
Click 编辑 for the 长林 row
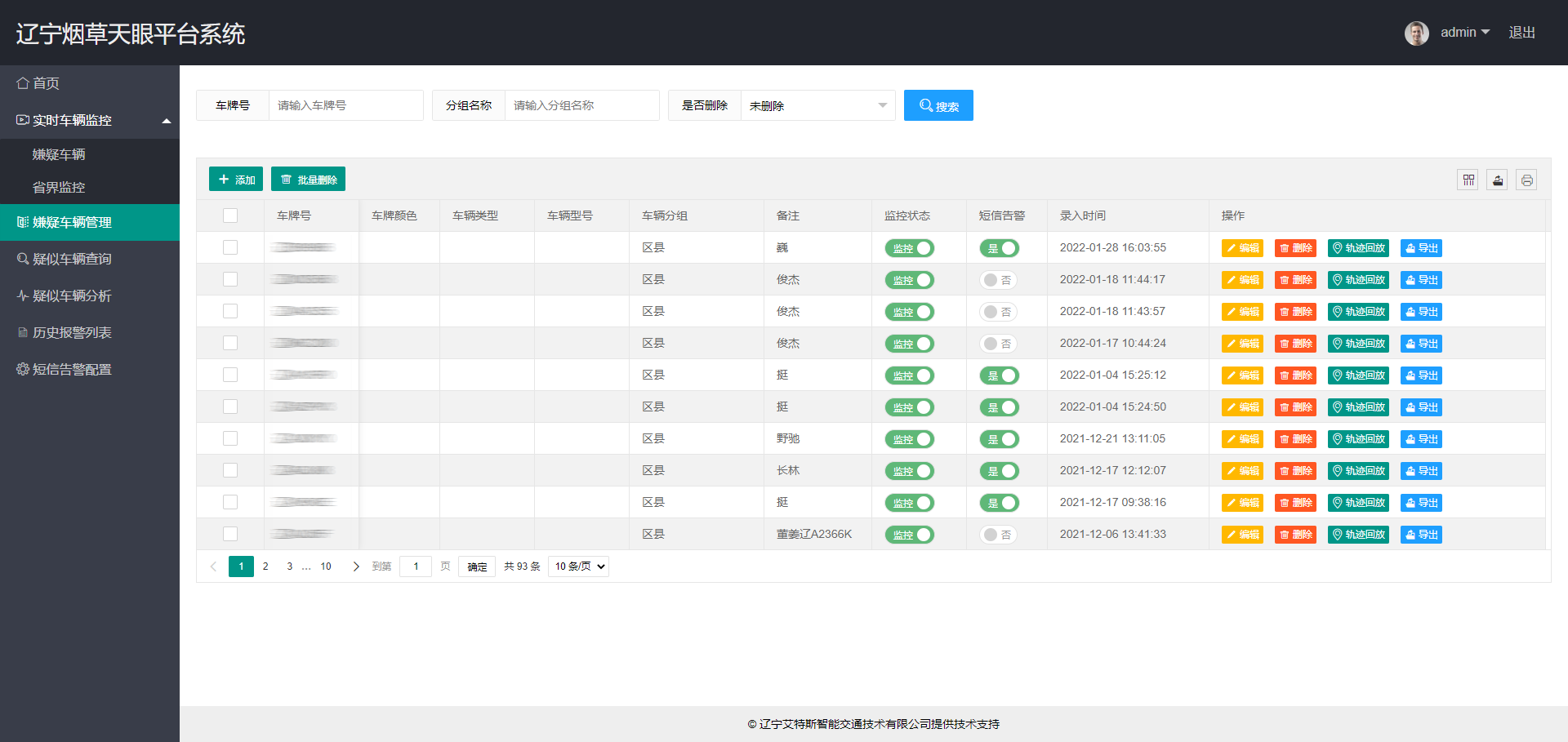click(x=1241, y=471)
